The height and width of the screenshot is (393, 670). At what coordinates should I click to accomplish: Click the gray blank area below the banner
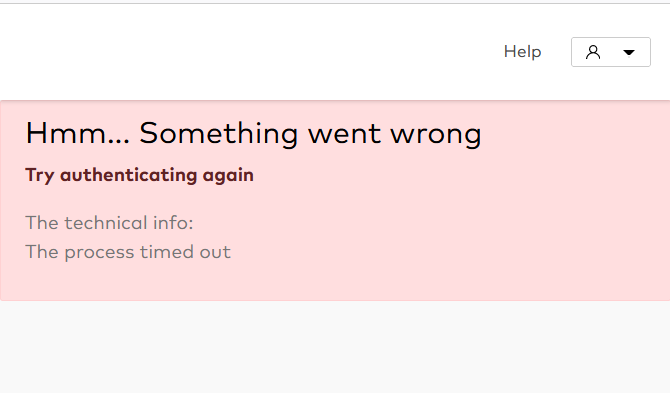(x=335, y=347)
